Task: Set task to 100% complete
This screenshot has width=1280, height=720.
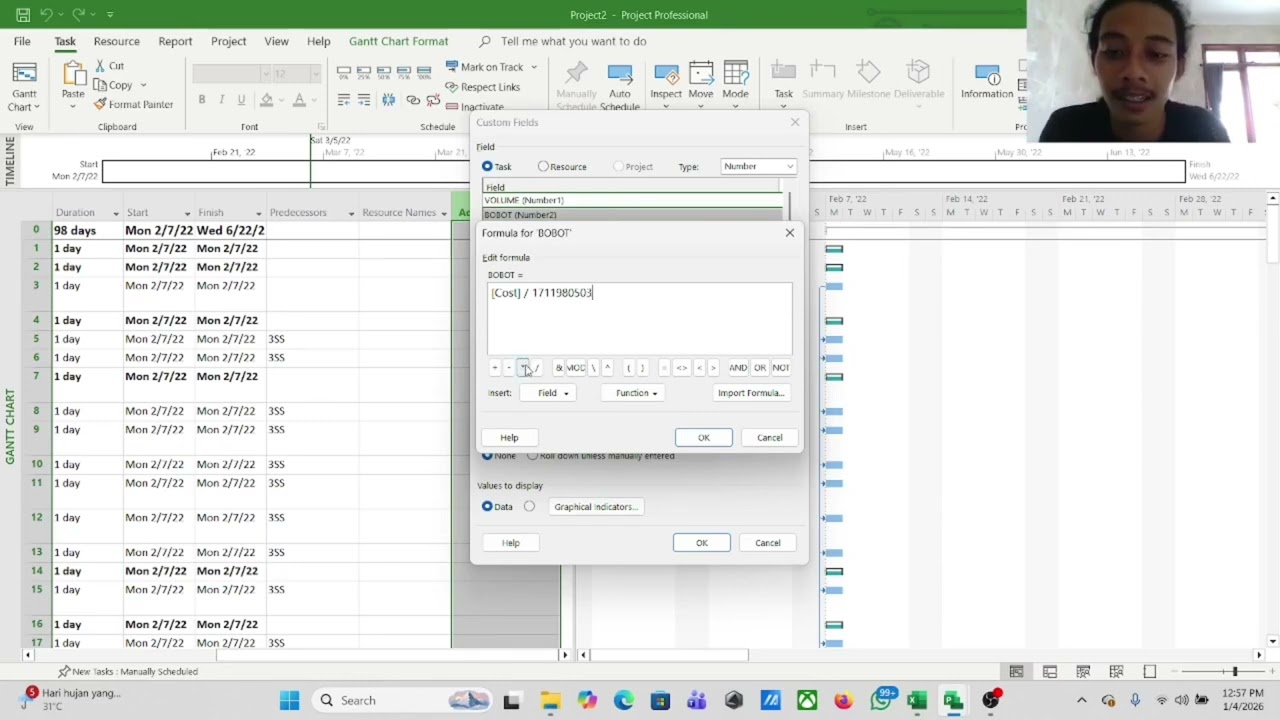Action: (x=424, y=72)
